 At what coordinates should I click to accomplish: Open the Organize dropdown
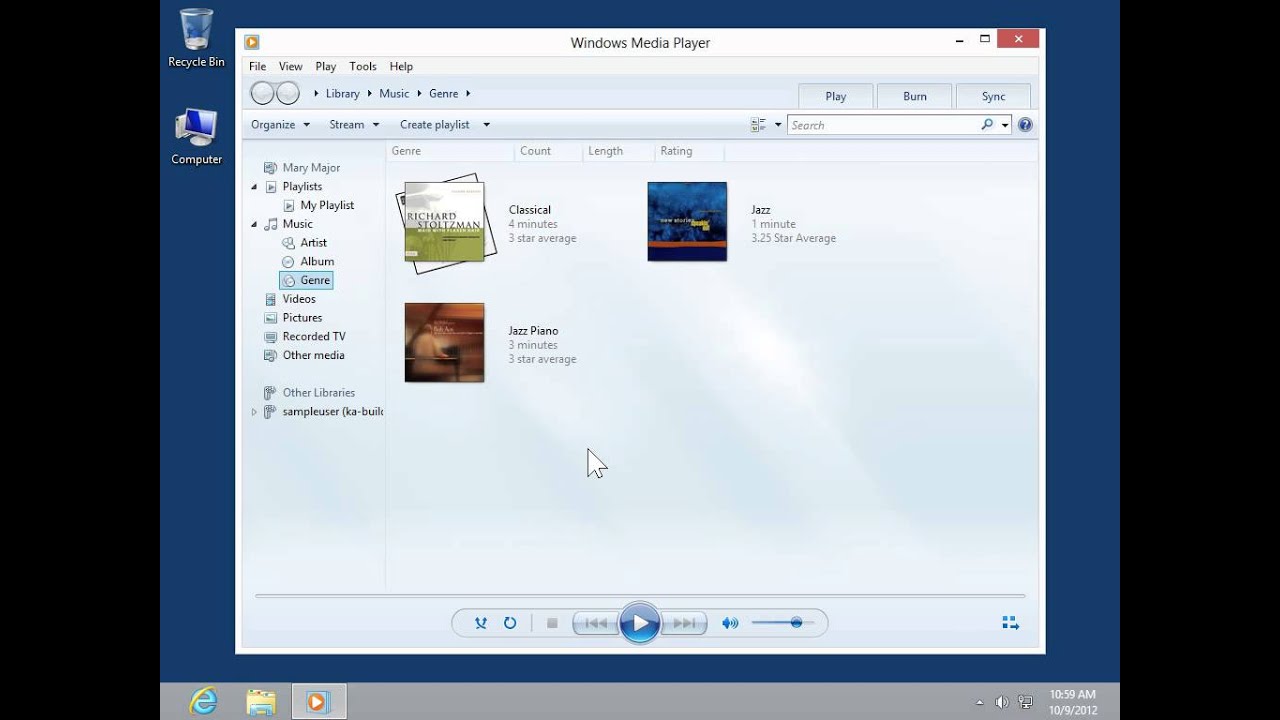280,124
